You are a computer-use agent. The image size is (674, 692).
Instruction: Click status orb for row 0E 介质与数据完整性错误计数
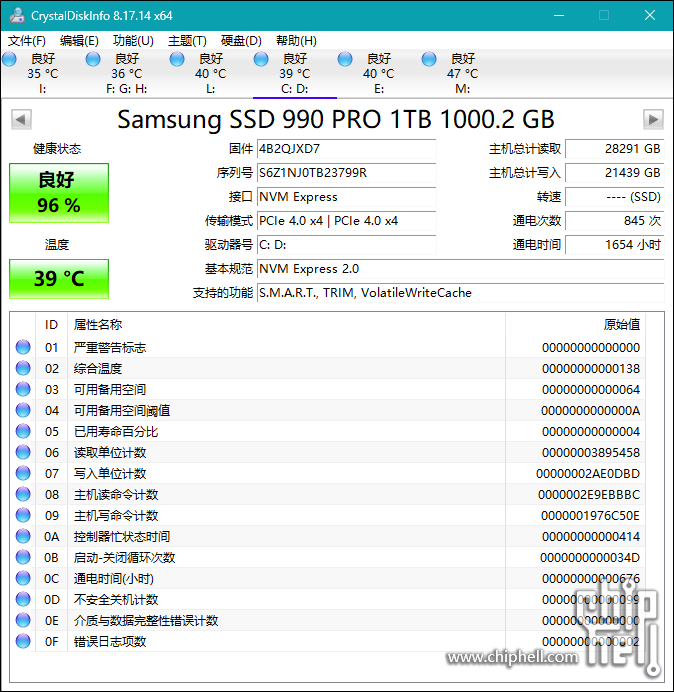point(23,621)
